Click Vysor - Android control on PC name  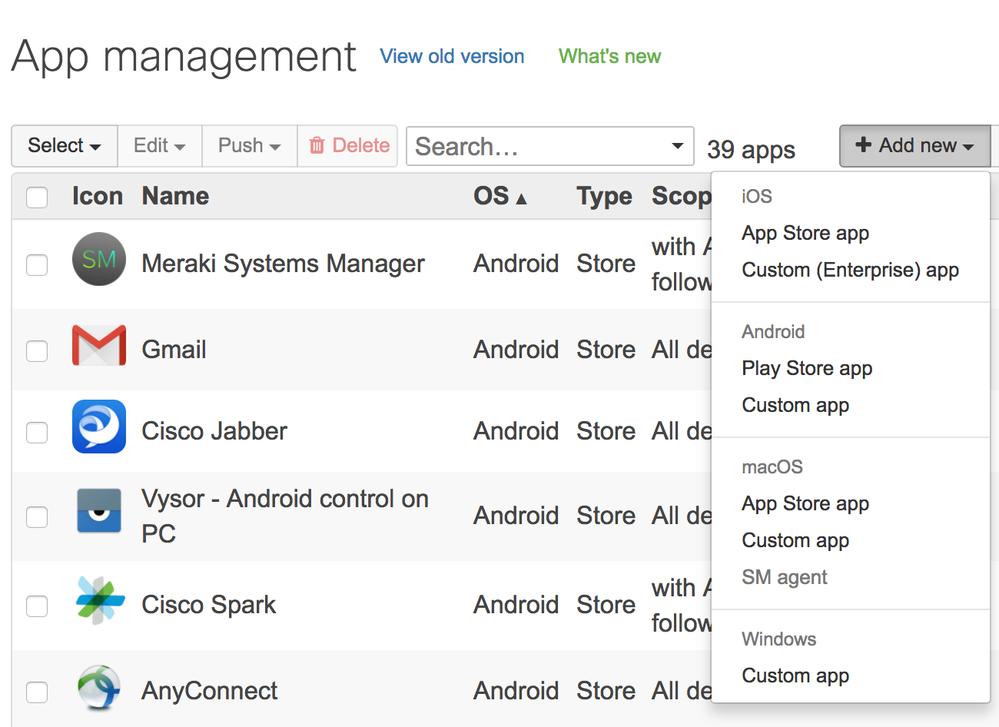[285, 516]
